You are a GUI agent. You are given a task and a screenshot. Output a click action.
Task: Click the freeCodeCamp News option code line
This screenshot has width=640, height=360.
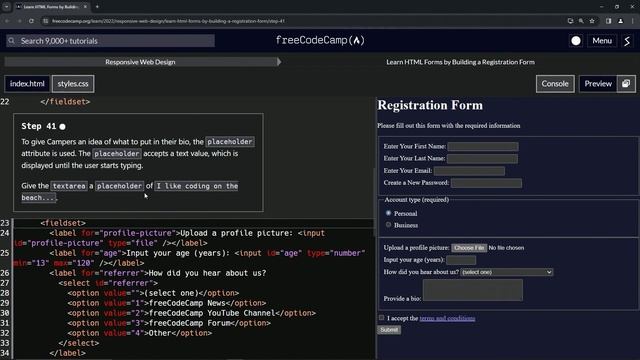click(x=167, y=303)
